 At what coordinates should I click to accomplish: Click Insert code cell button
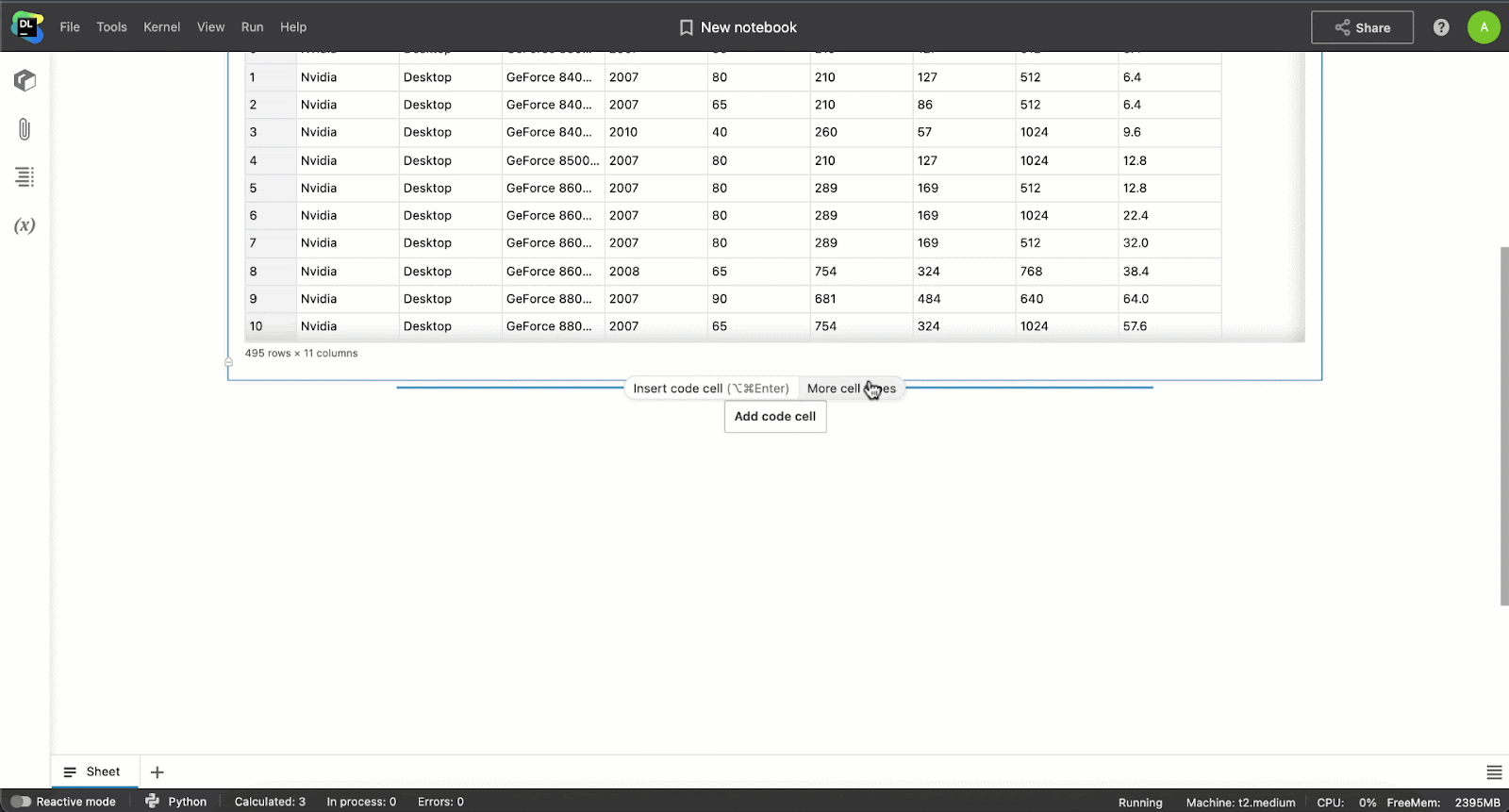coord(710,389)
